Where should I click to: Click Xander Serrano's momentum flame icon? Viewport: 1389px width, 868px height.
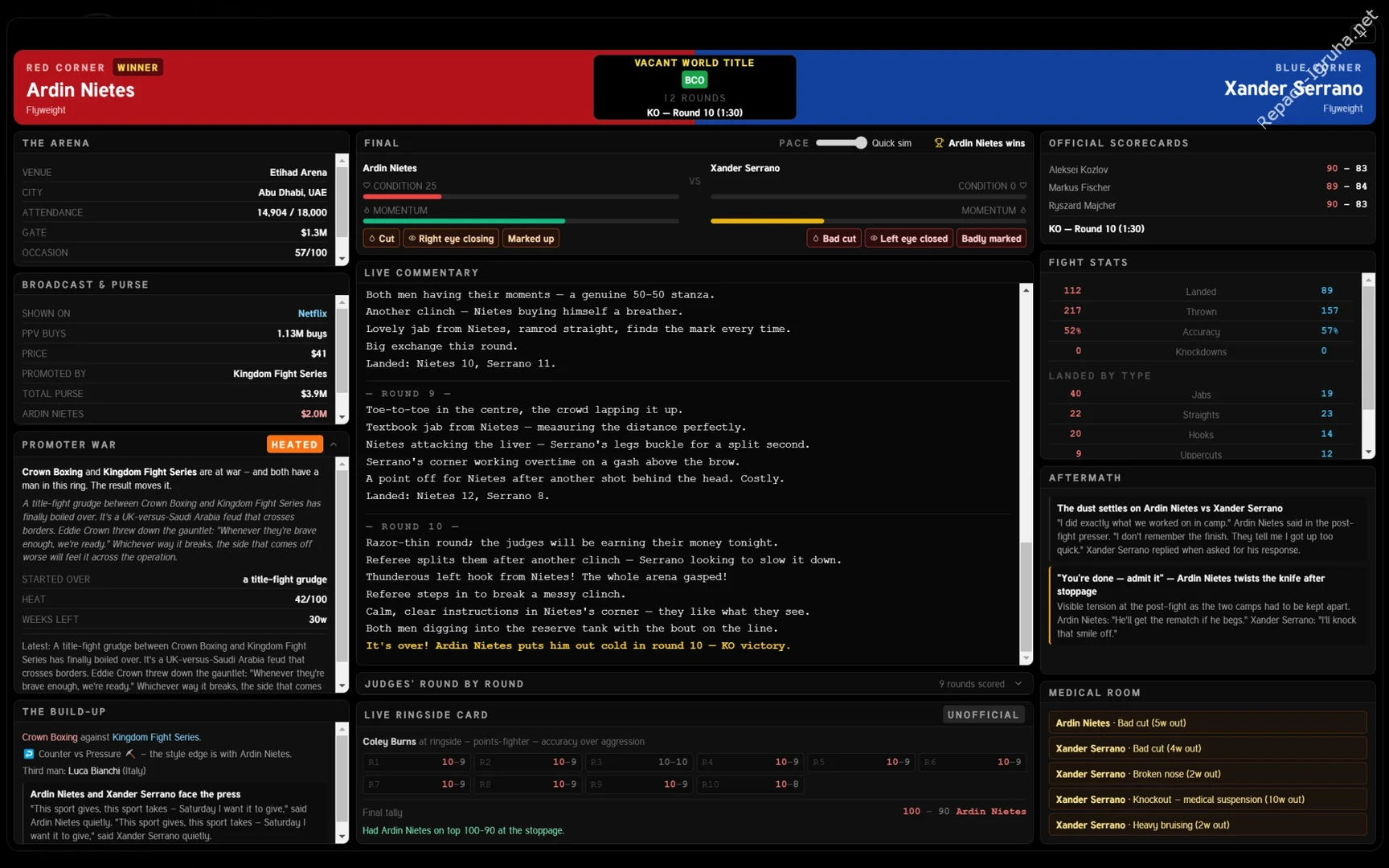click(x=1022, y=211)
